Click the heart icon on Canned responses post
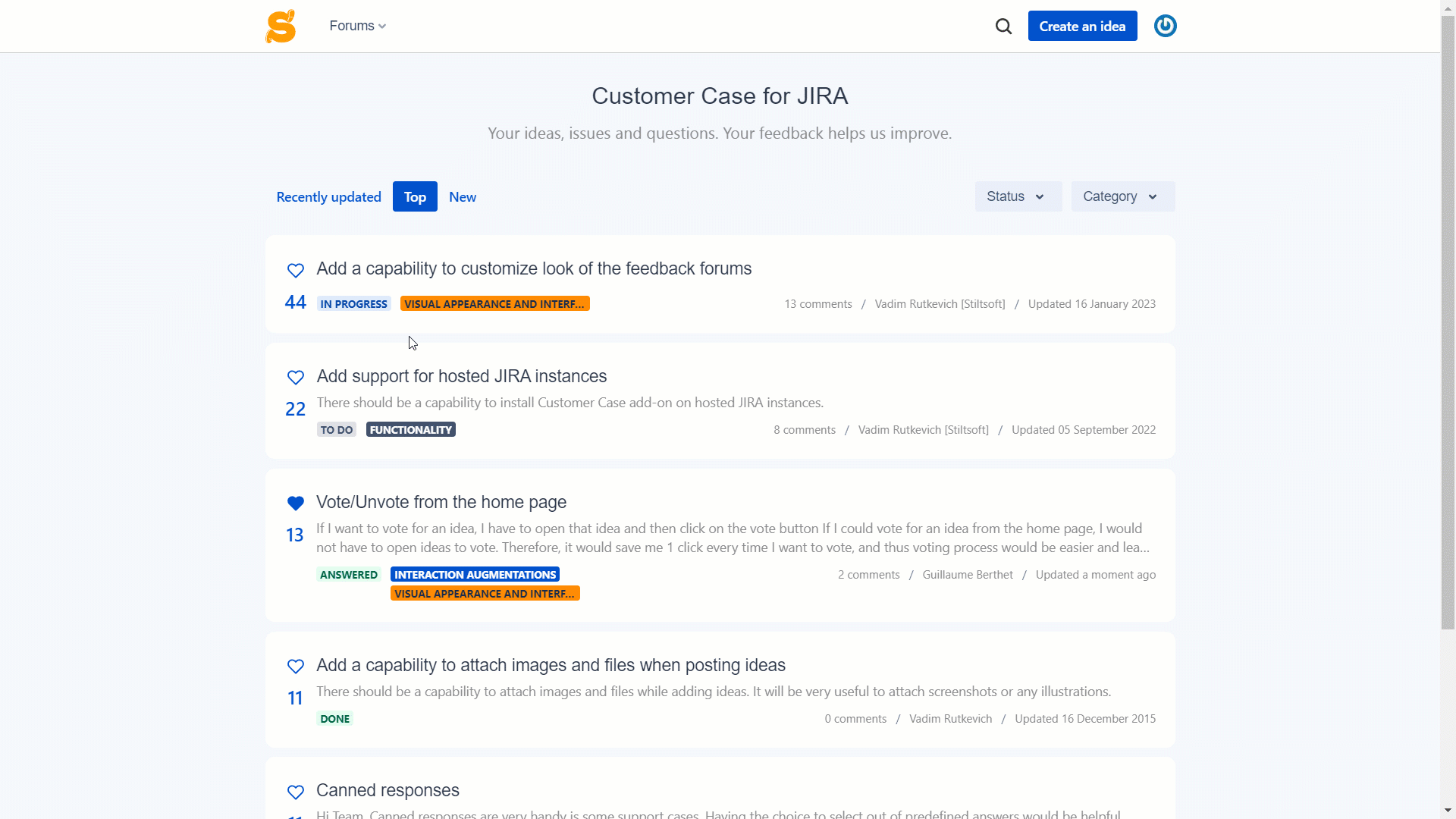This screenshot has width=1456, height=819. 294,792
